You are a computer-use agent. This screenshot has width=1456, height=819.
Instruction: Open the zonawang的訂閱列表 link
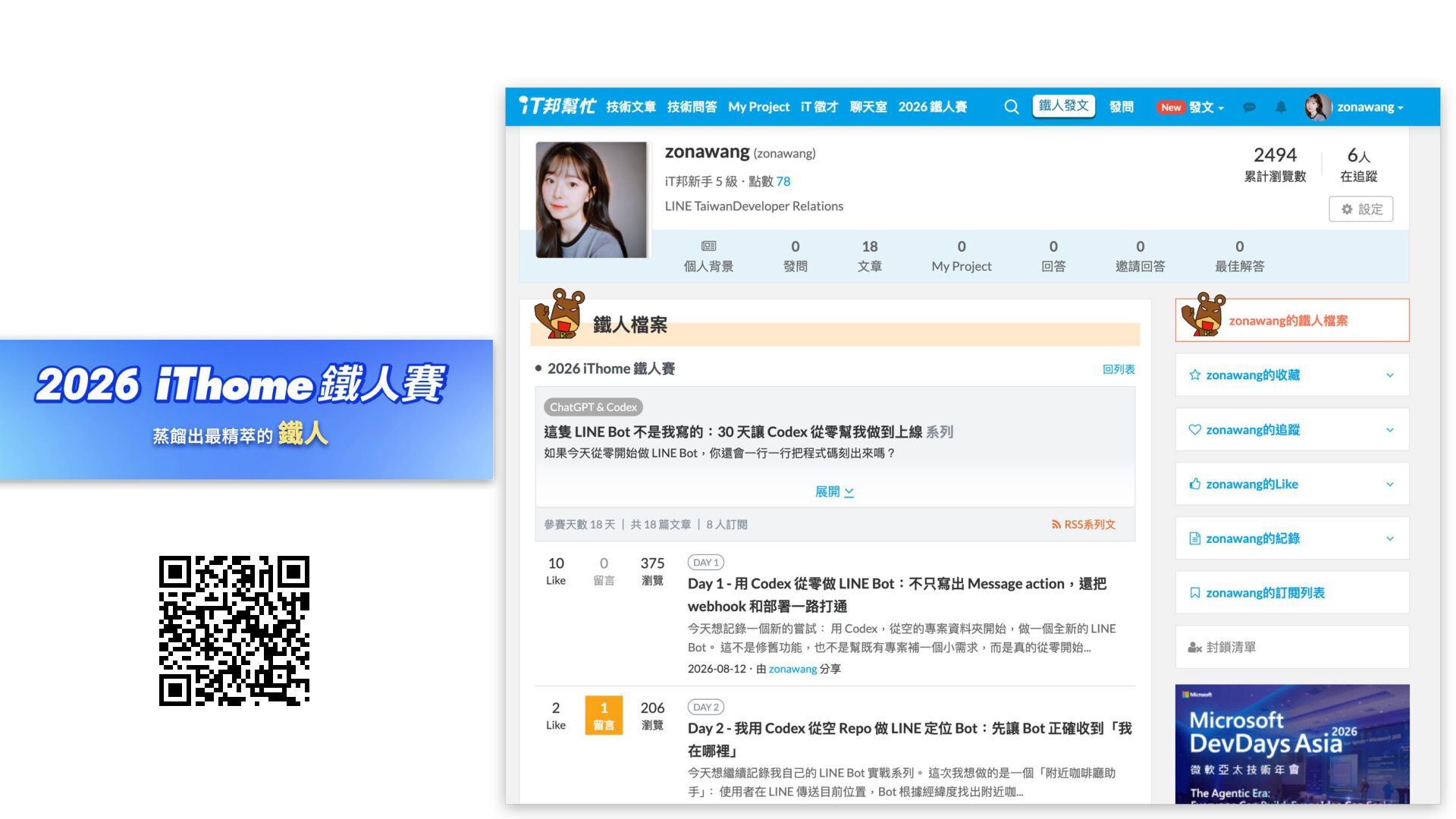(x=1265, y=593)
